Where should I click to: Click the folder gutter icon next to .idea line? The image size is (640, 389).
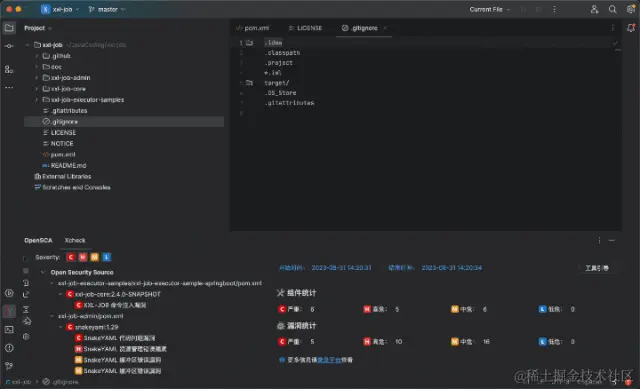coord(249,42)
